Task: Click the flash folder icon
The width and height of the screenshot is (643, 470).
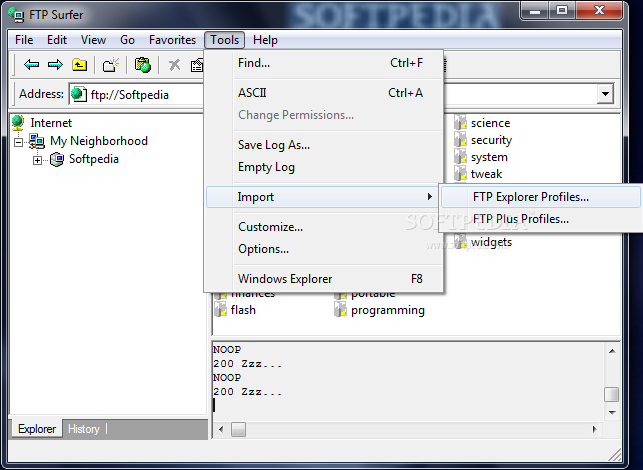Action: [x=220, y=310]
